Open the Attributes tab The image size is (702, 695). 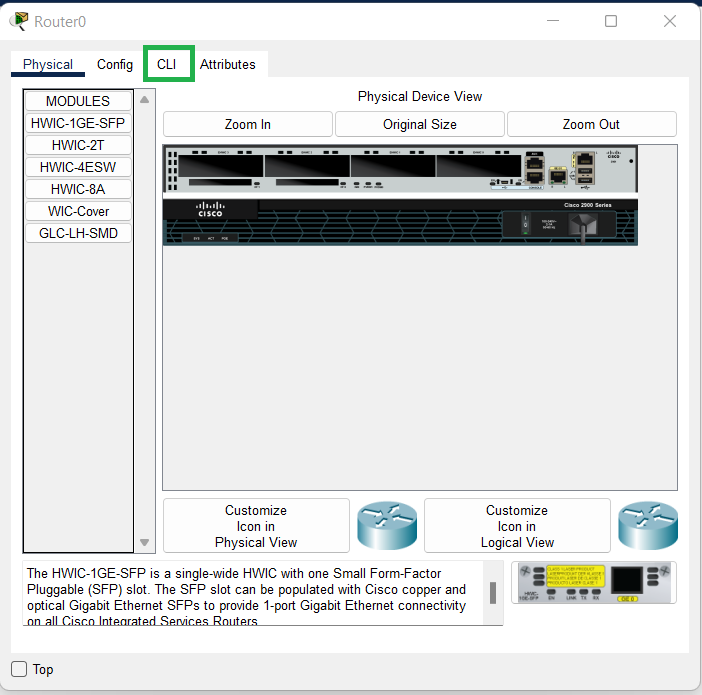point(227,64)
